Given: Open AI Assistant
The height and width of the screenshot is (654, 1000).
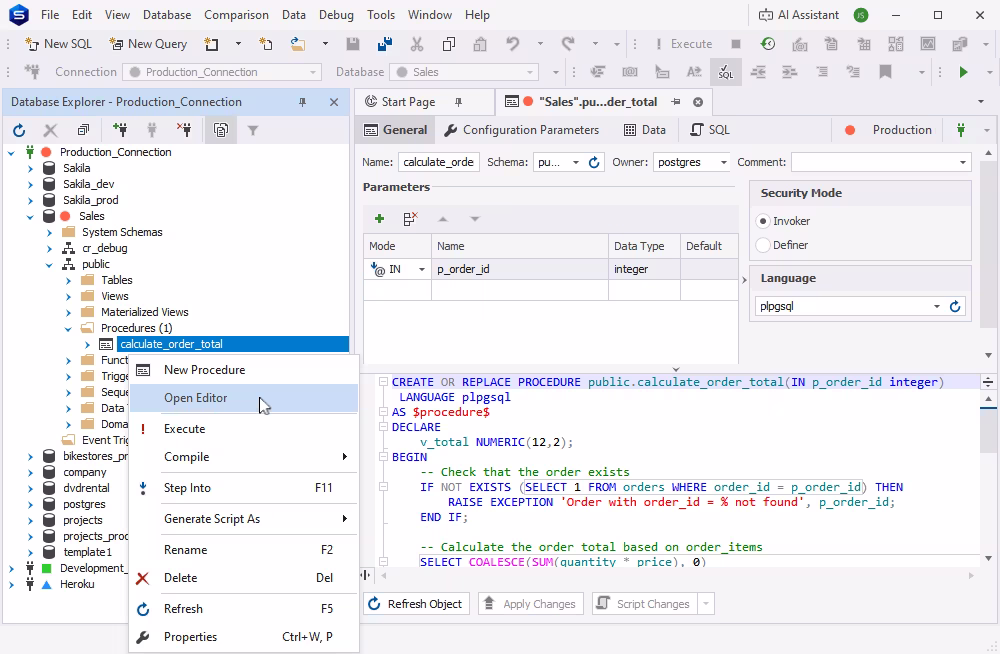Looking at the screenshot, I should 798,15.
